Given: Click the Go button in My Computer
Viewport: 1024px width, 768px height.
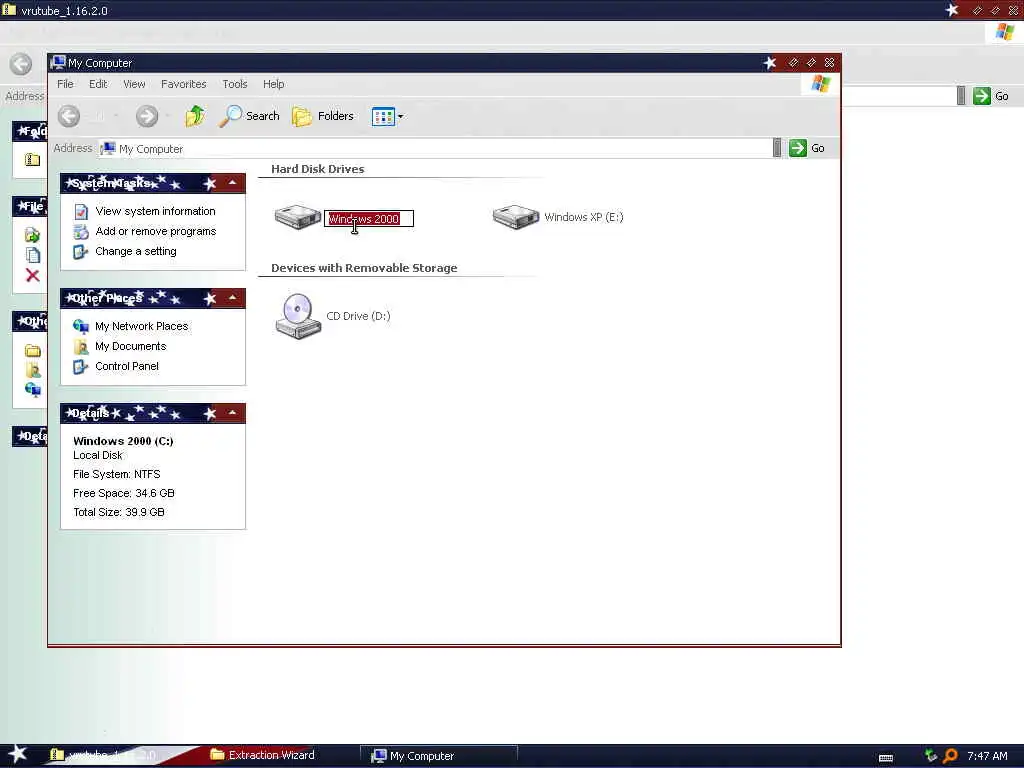Looking at the screenshot, I should [807, 148].
